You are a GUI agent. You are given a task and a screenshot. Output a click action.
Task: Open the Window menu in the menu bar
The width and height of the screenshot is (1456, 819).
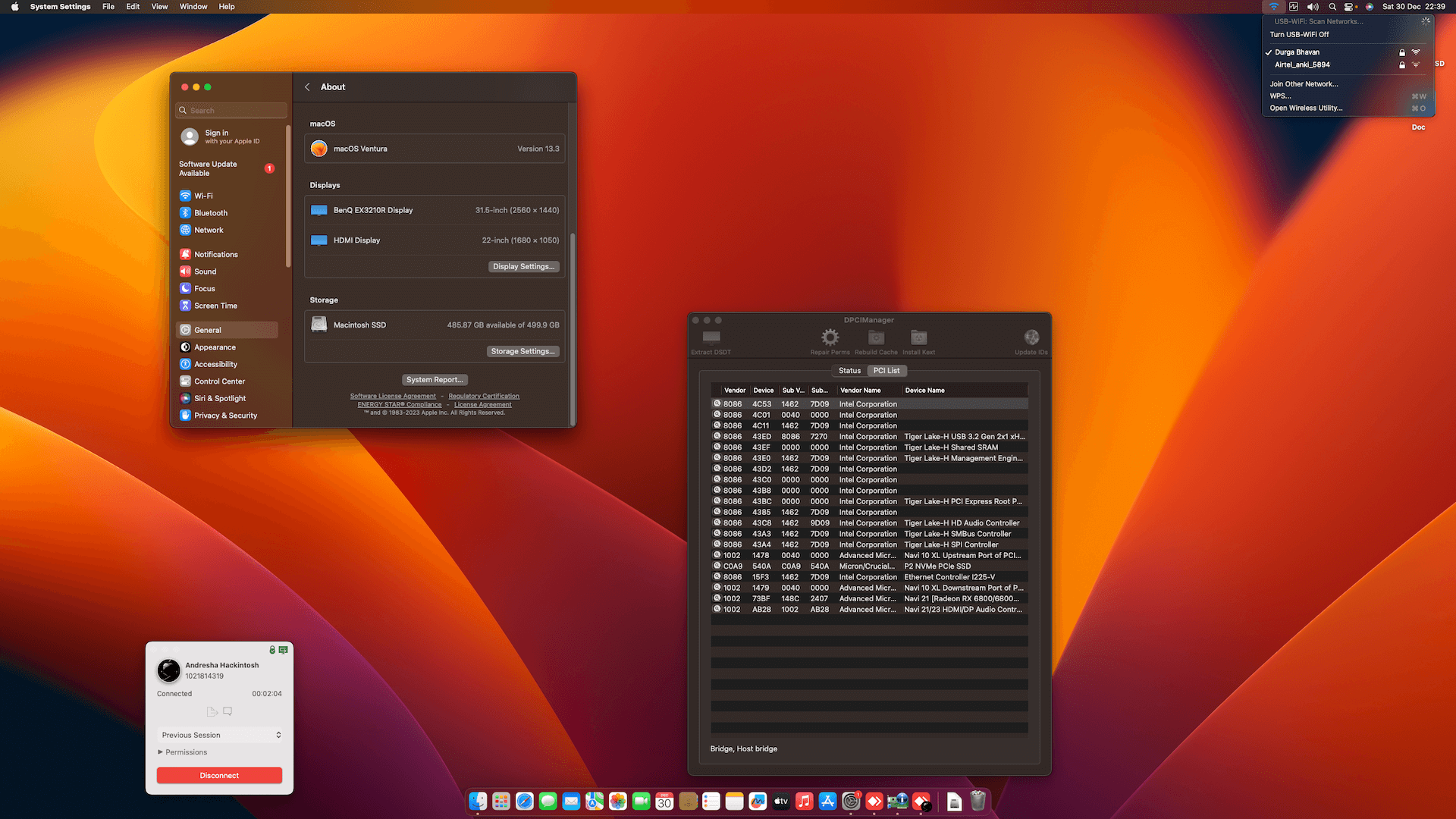[x=193, y=6]
